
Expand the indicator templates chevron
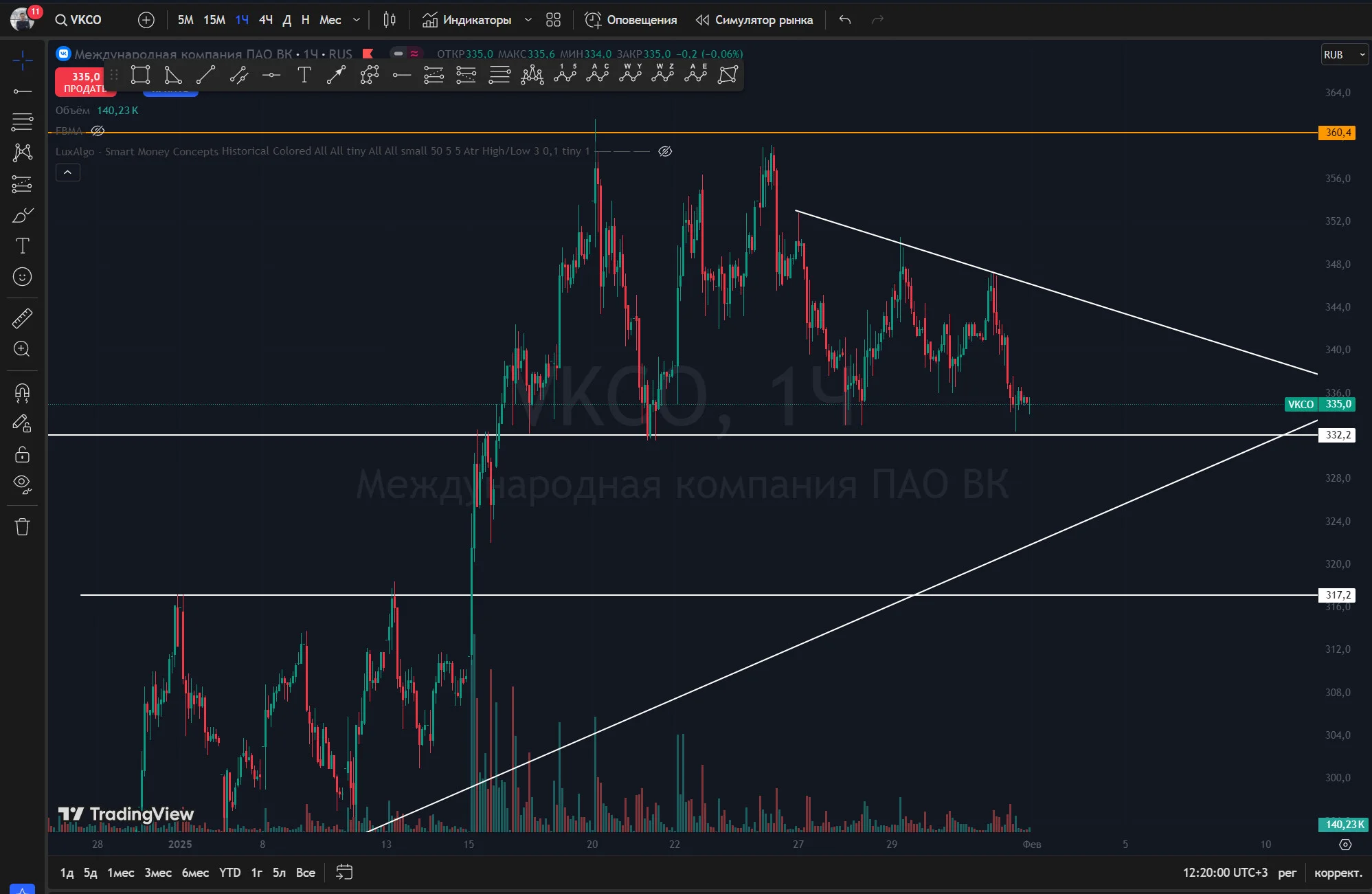click(528, 20)
